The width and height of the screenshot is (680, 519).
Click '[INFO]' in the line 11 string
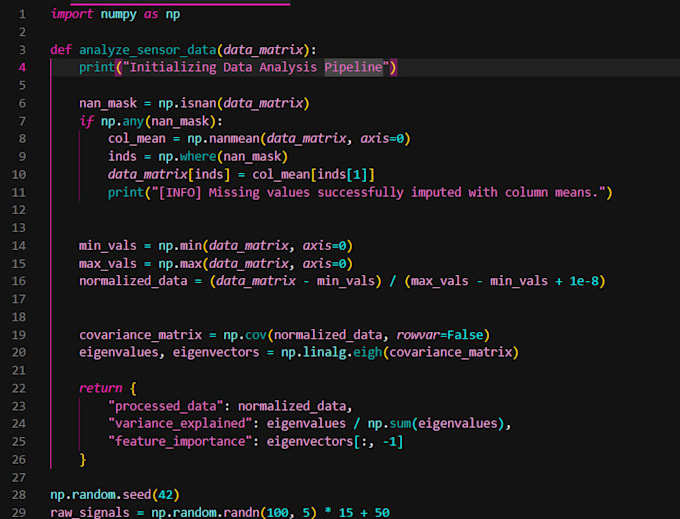tap(180, 193)
